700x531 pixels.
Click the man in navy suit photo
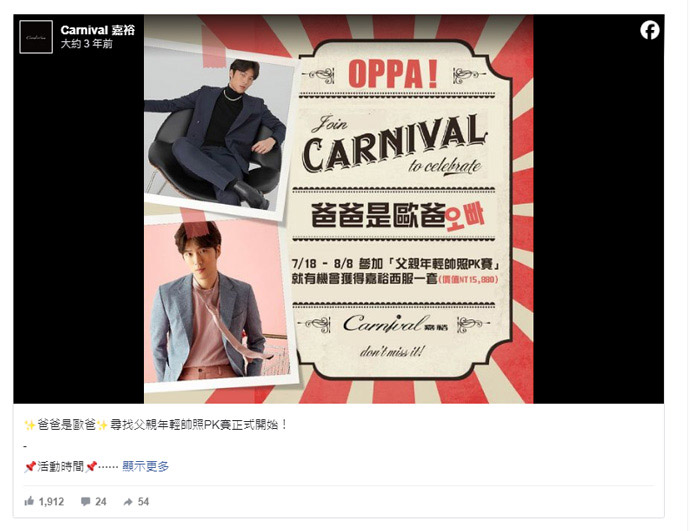(219, 129)
